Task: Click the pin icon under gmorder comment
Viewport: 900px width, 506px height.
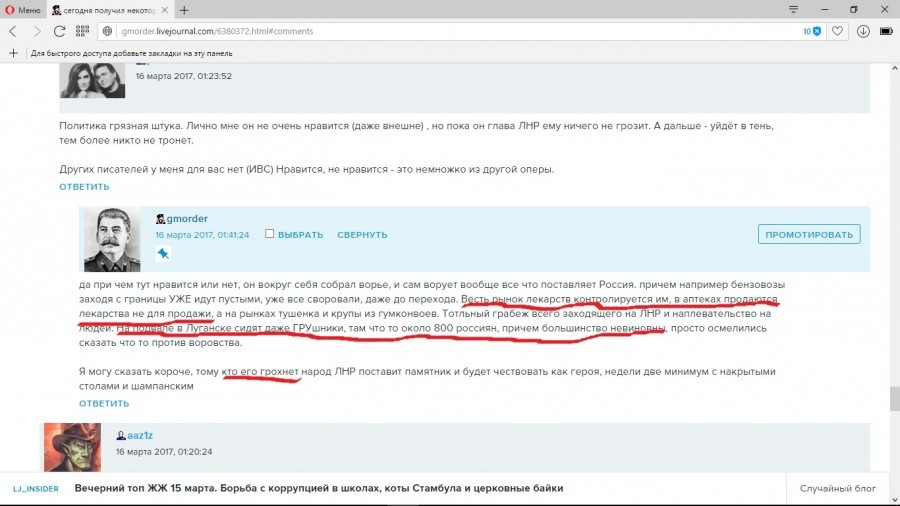Action: pyautogui.click(x=164, y=254)
